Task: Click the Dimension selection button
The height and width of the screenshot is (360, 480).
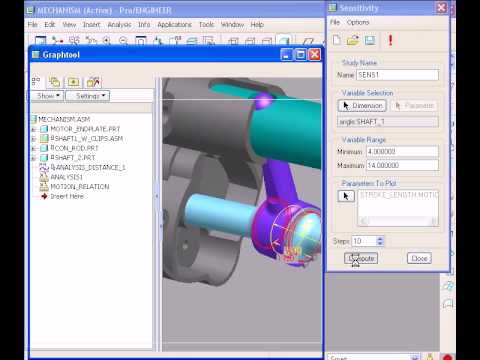Action: (x=362, y=106)
